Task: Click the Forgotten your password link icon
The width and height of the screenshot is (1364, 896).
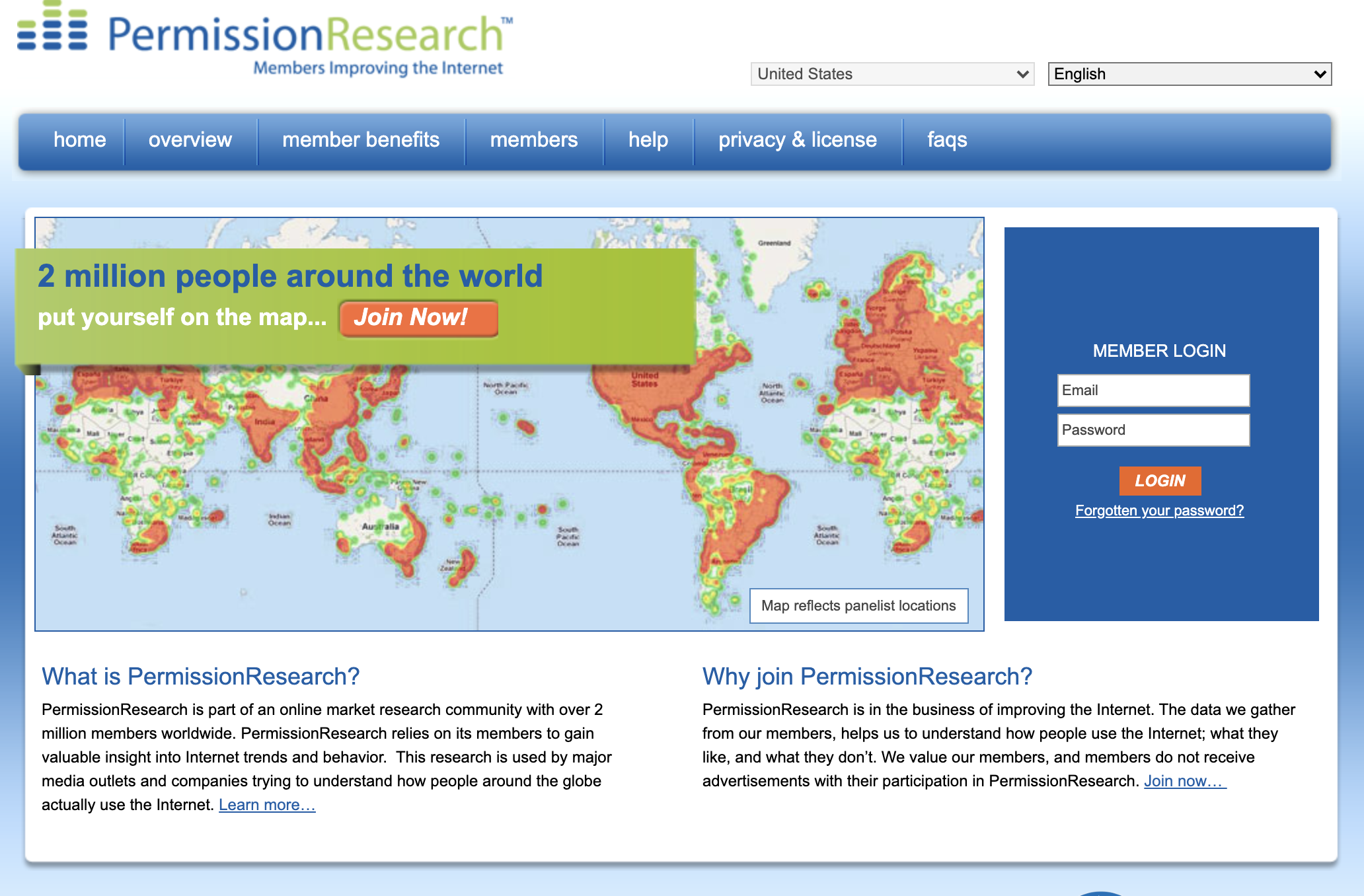Action: coord(1158,510)
